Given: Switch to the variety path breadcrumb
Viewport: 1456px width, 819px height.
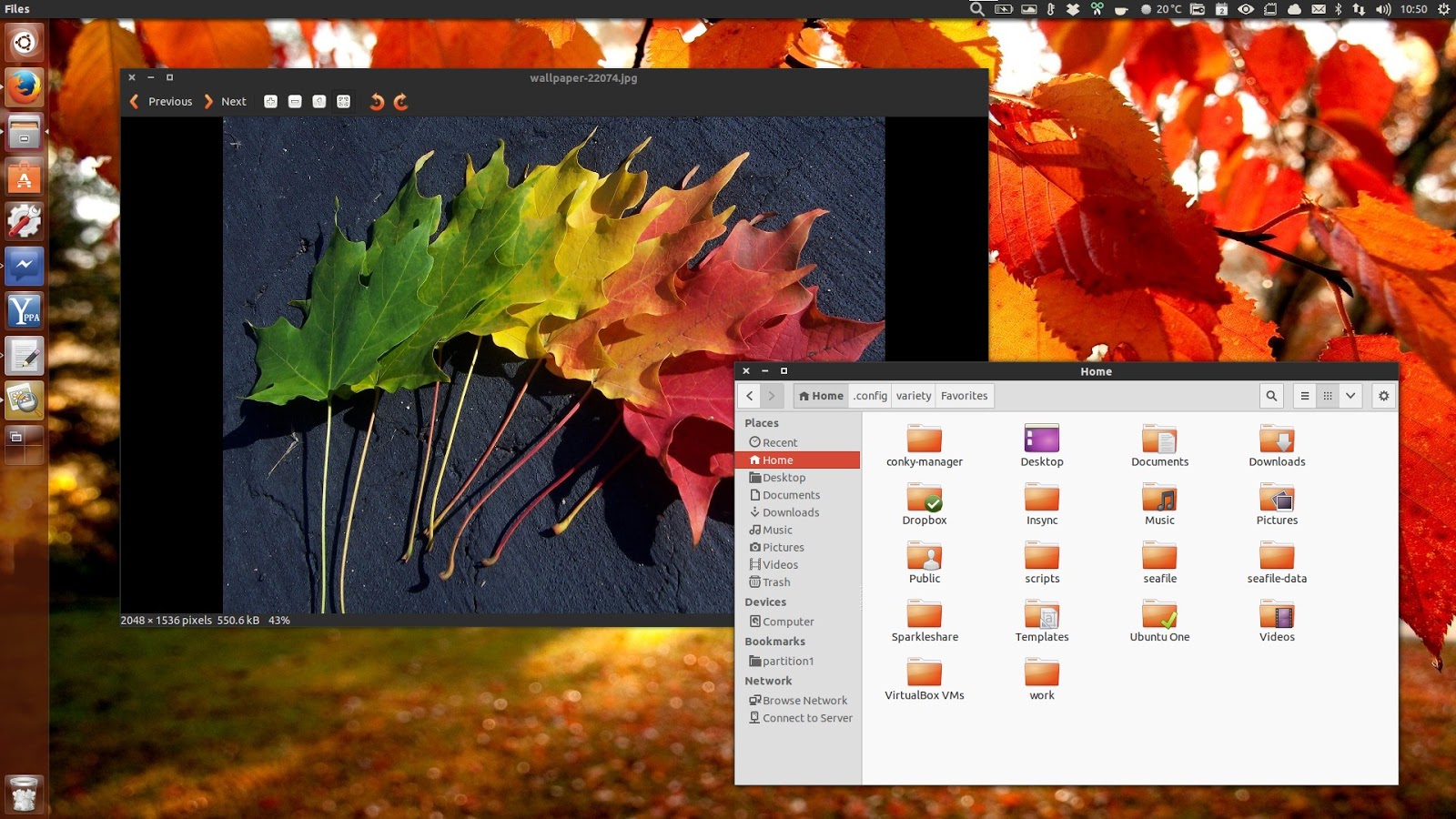Looking at the screenshot, I should (x=914, y=396).
